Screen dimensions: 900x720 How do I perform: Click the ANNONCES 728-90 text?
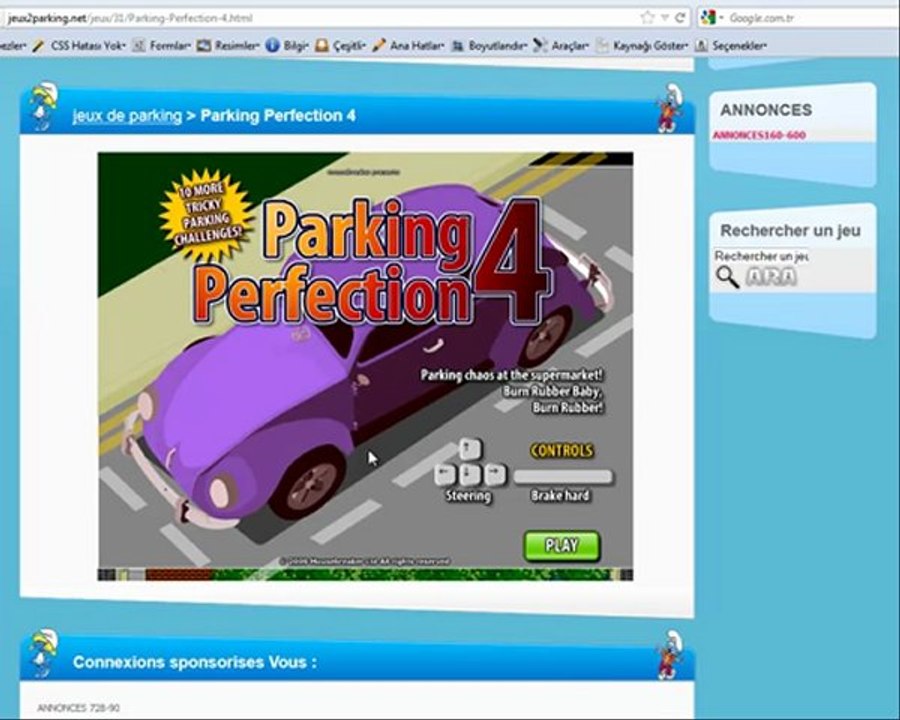tap(79, 708)
